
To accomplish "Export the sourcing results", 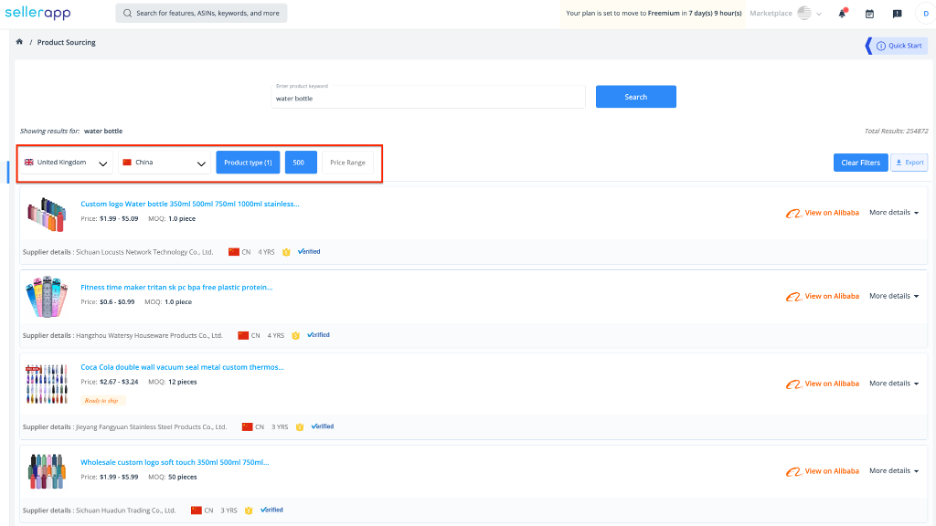I will 909,162.
